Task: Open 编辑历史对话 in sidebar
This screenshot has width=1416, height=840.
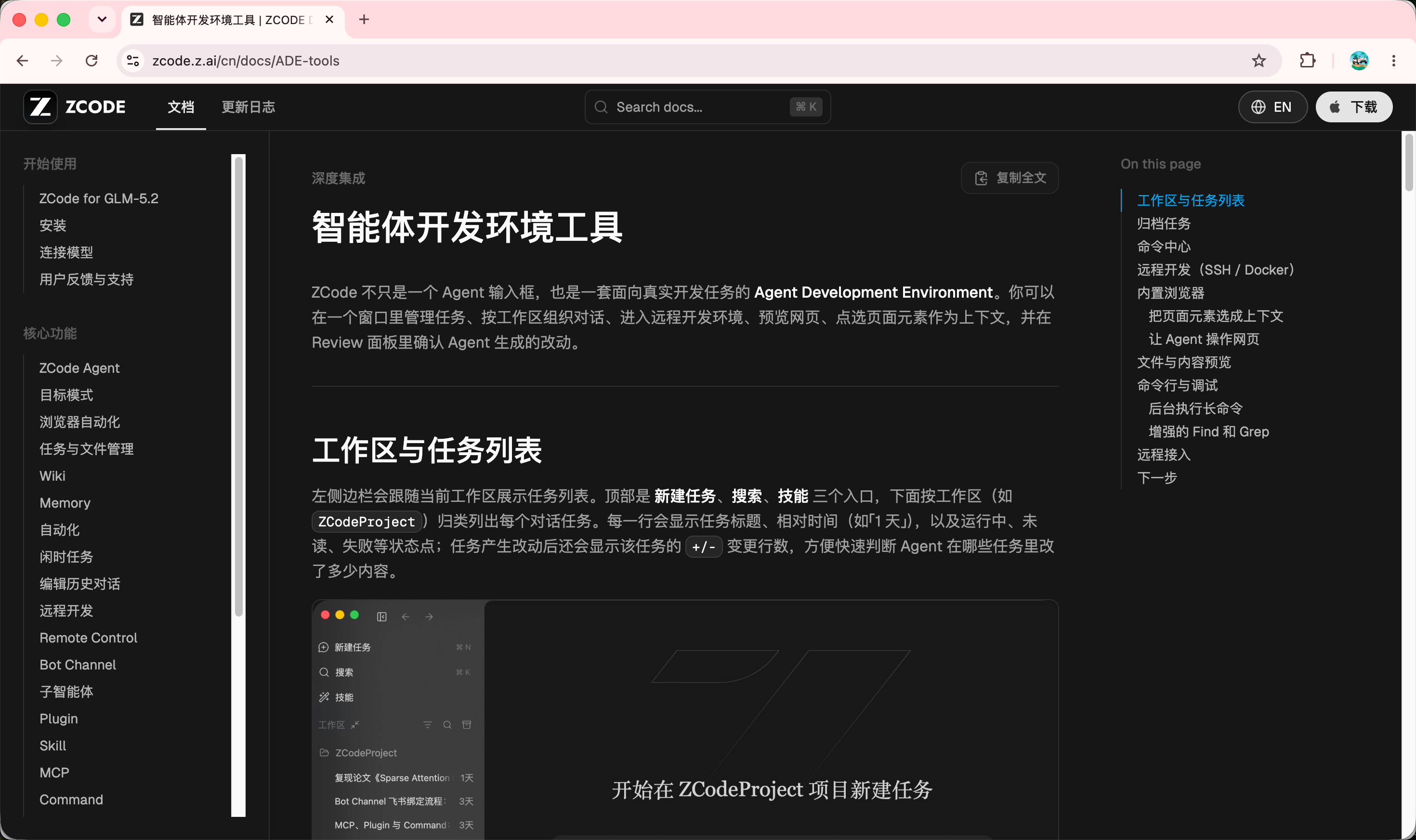Action: coord(80,584)
